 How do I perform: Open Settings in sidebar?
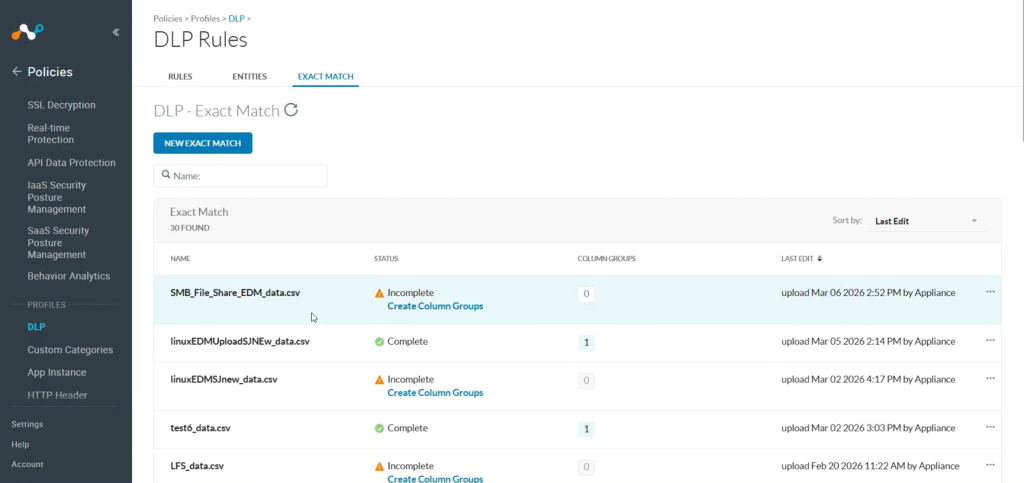27,424
